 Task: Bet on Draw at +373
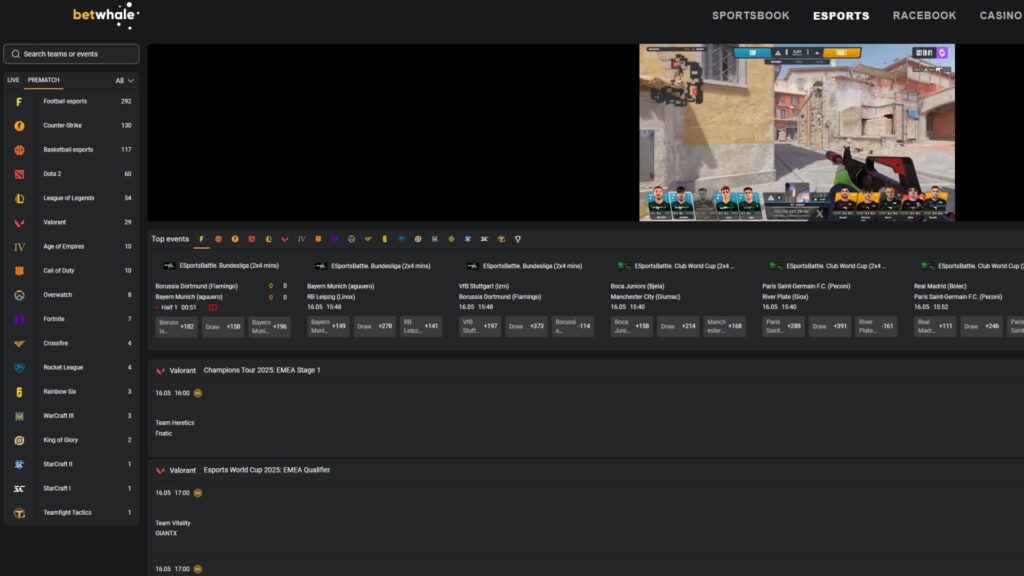pyautogui.click(x=526, y=327)
